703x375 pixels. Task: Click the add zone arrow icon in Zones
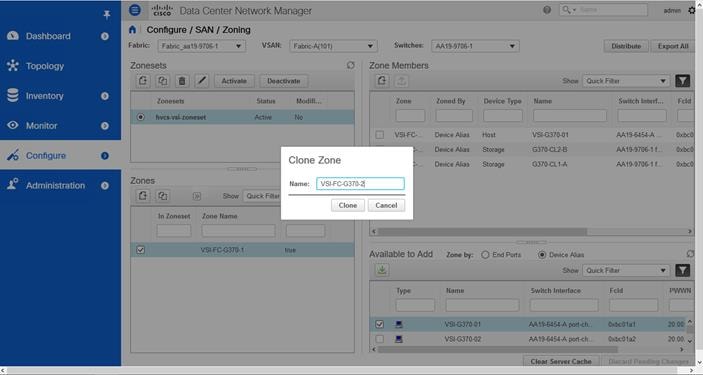pos(196,196)
